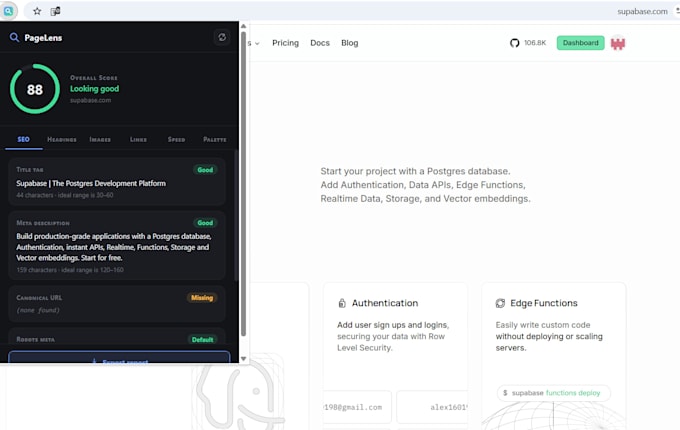The width and height of the screenshot is (680, 430).
Task: Open the Palette tab
Action: (x=215, y=139)
